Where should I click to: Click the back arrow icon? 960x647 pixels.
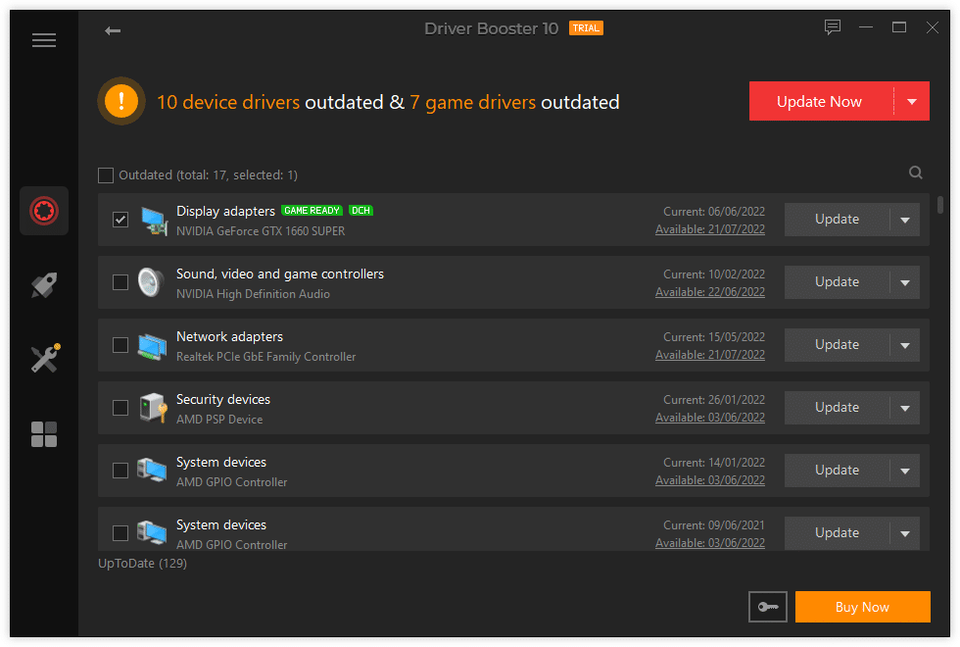point(113,31)
